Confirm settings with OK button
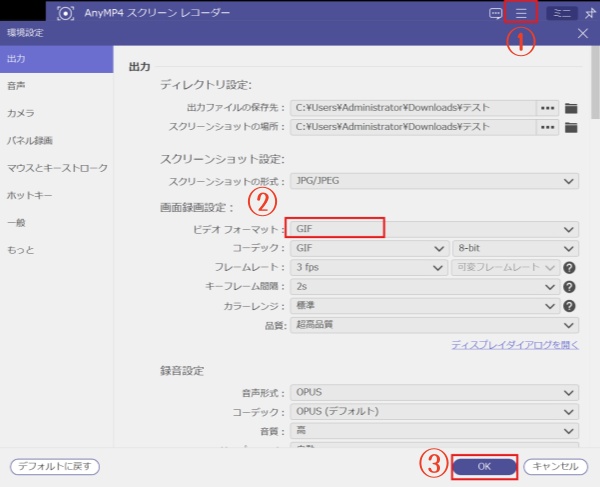Image resolution: width=600 pixels, height=487 pixels. tap(484, 467)
